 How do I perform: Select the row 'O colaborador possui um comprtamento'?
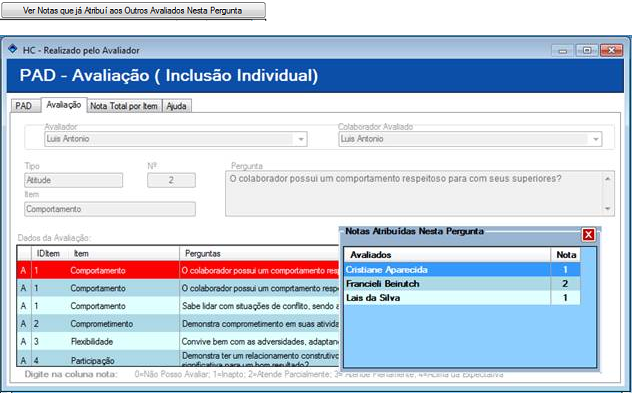pos(179,288)
